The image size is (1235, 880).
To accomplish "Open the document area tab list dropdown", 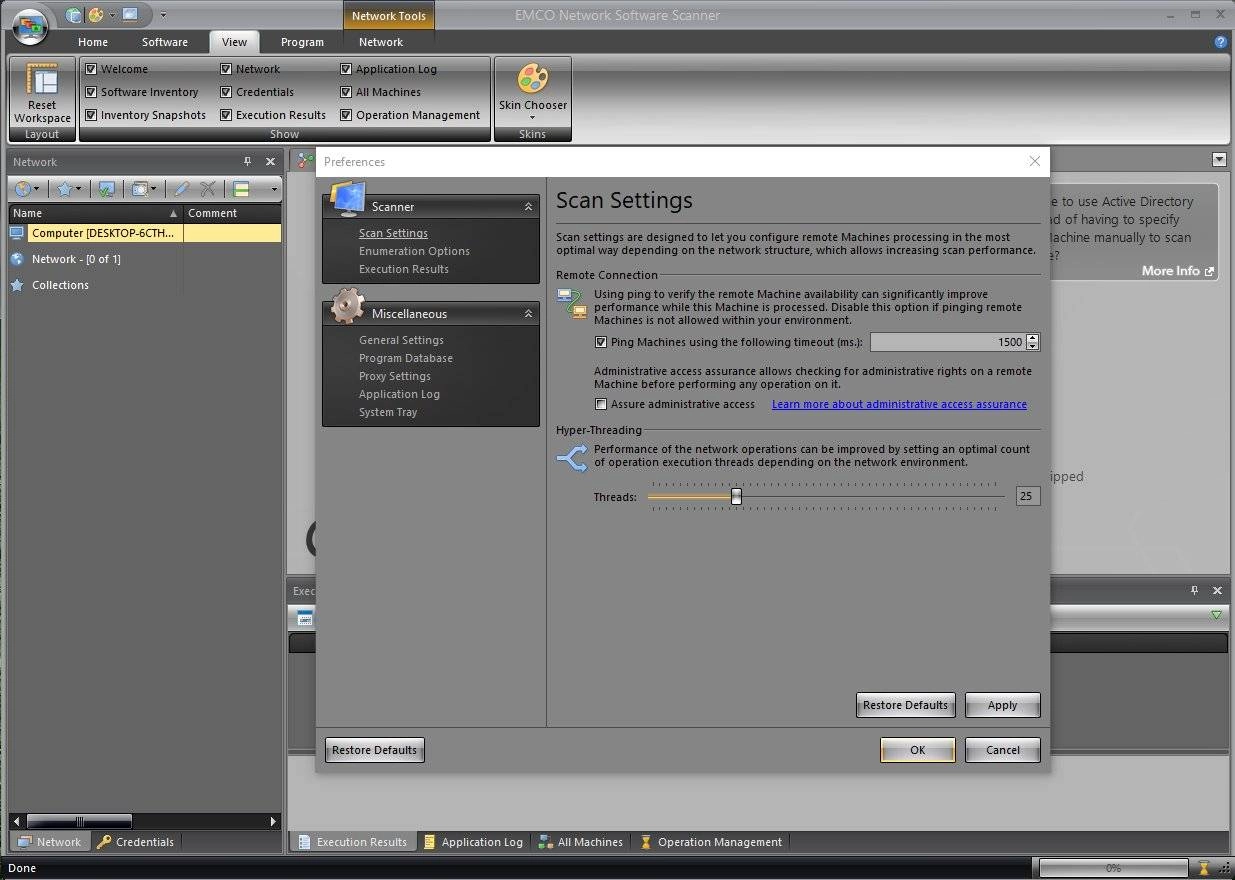I will tap(1219, 160).
